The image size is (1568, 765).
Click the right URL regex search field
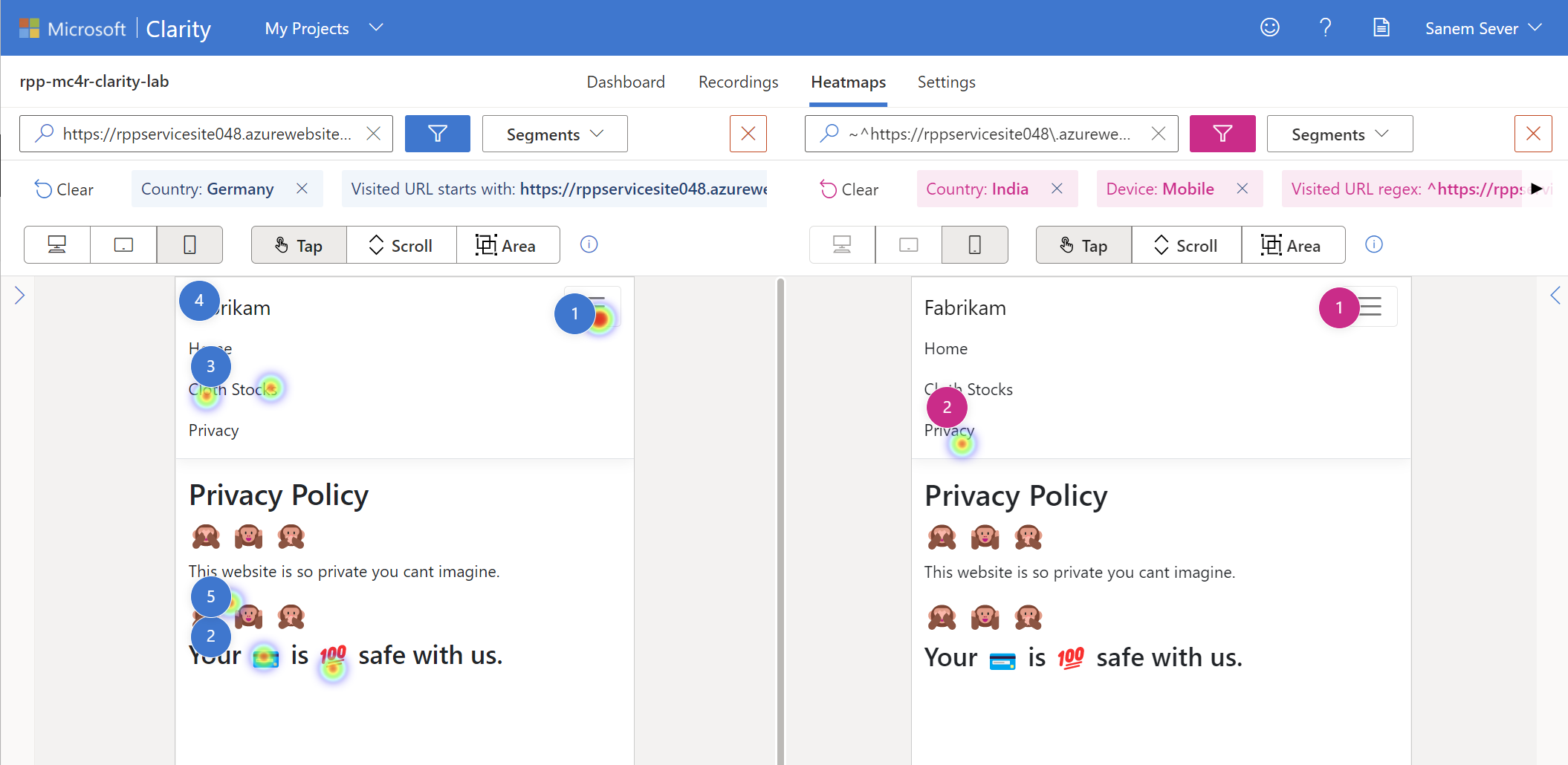pos(991,134)
